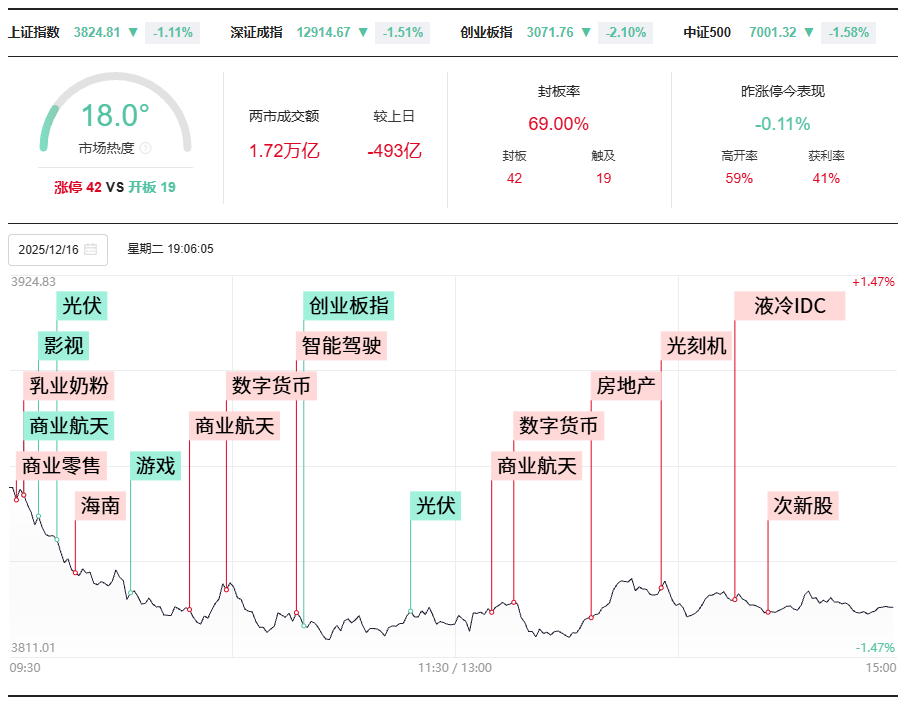Click the 涨停 42 count link
The image size is (911, 709).
77,186
